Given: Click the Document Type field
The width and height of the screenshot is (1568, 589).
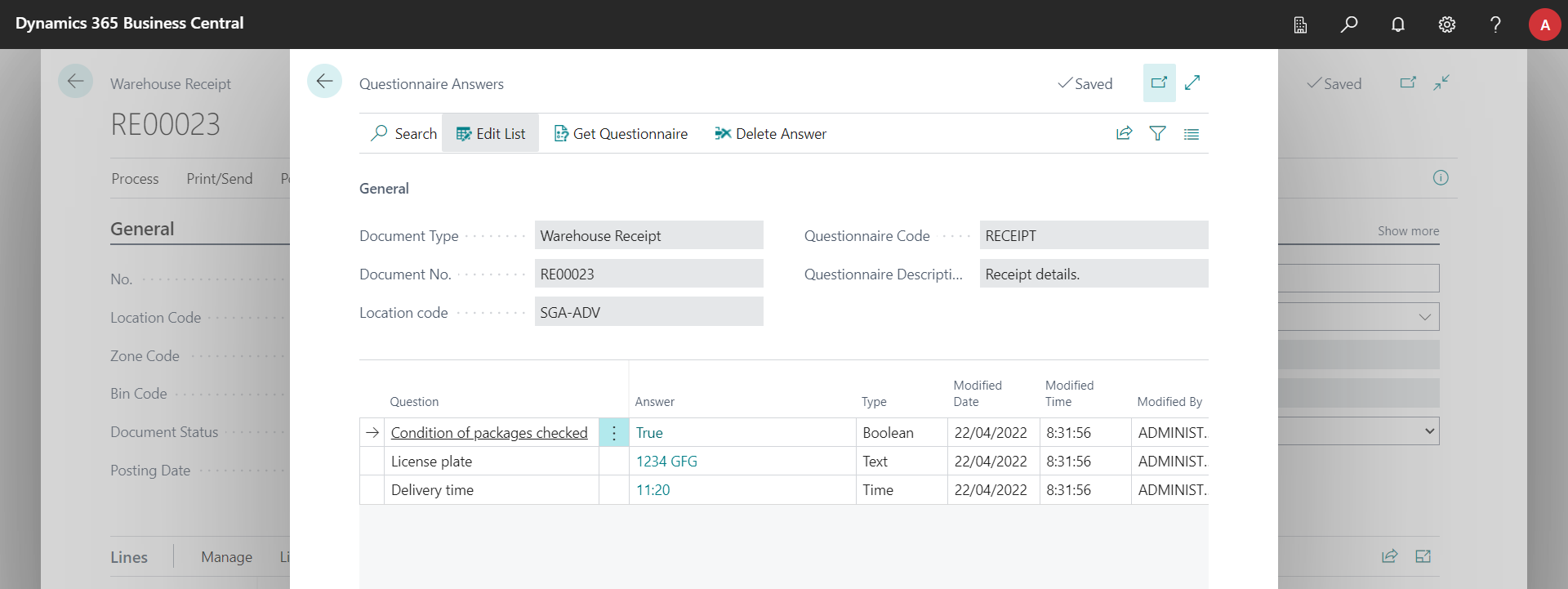Looking at the screenshot, I should (648, 235).
